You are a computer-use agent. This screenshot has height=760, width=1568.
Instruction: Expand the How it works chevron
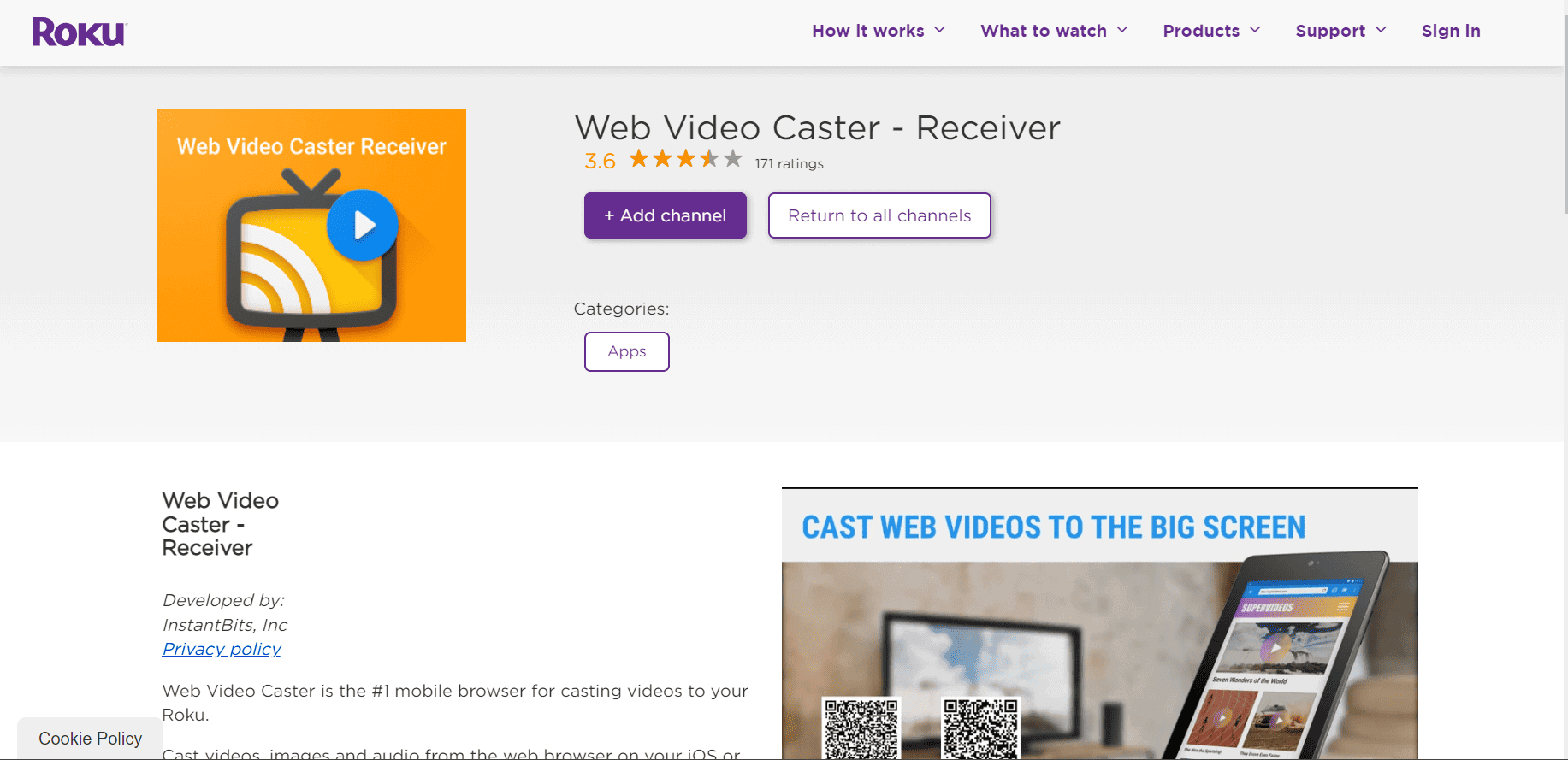pyautogui.click(x=939, y=30)
